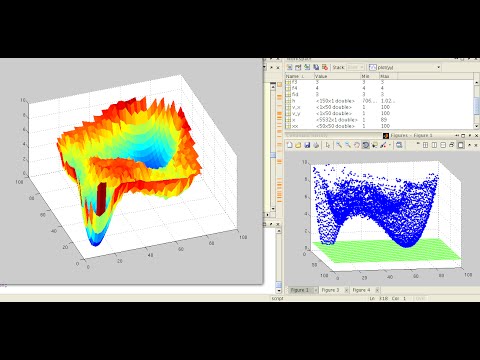This screenshot has height=360, width=480.
Task: Click Print Figure icon in Figures toolbar
Action: (316, 145)
